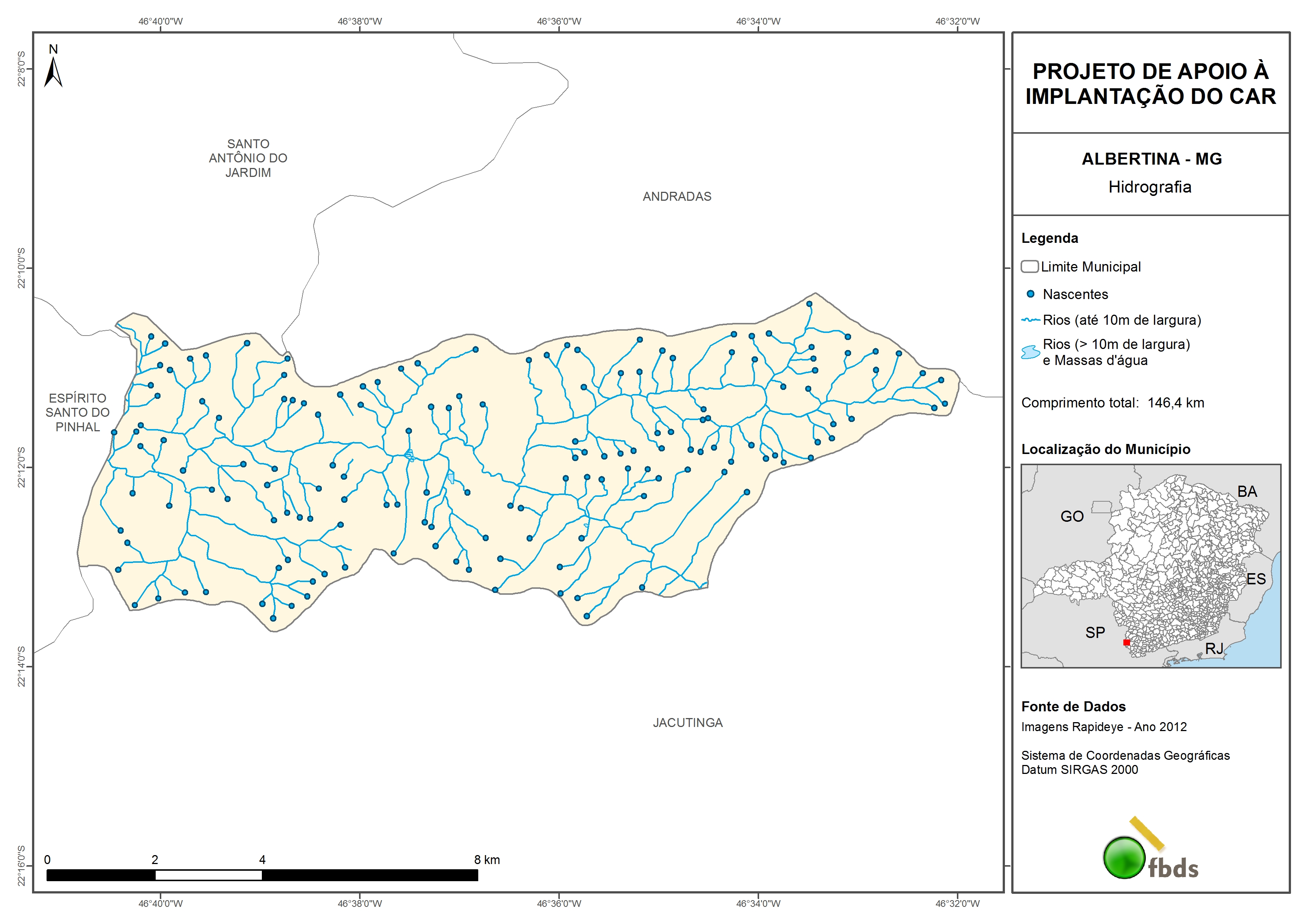Image resolution: width=1307 pixels, height=924 pixels.
Task: Click the SANTO ANTÔNIO DO JARDIM label
Action: (x=248, y=158)
